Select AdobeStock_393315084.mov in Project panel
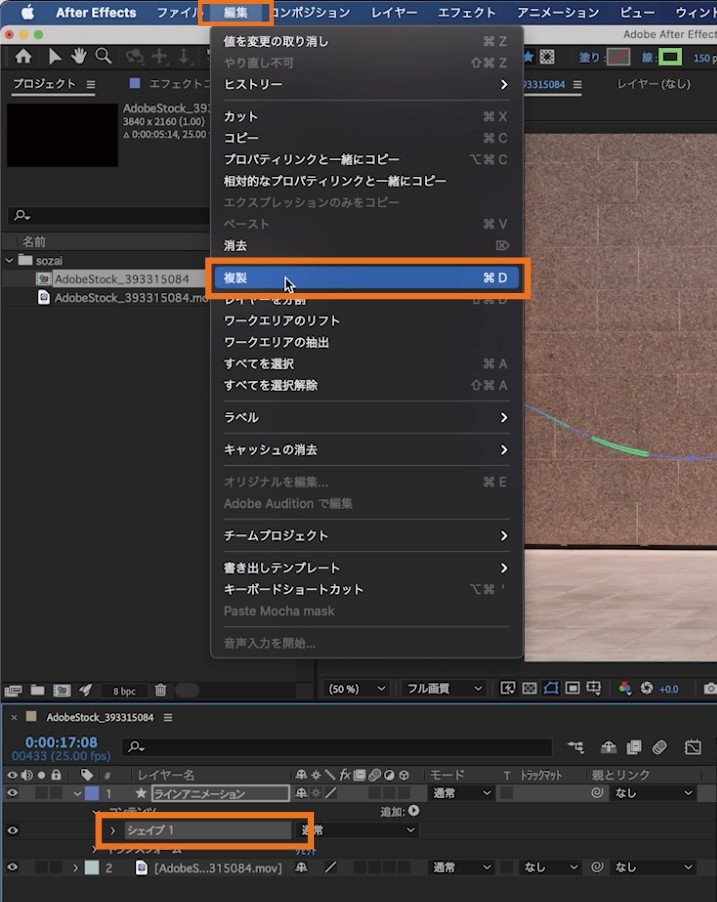Screen dimensions: 717x902 tap(131, 297)
